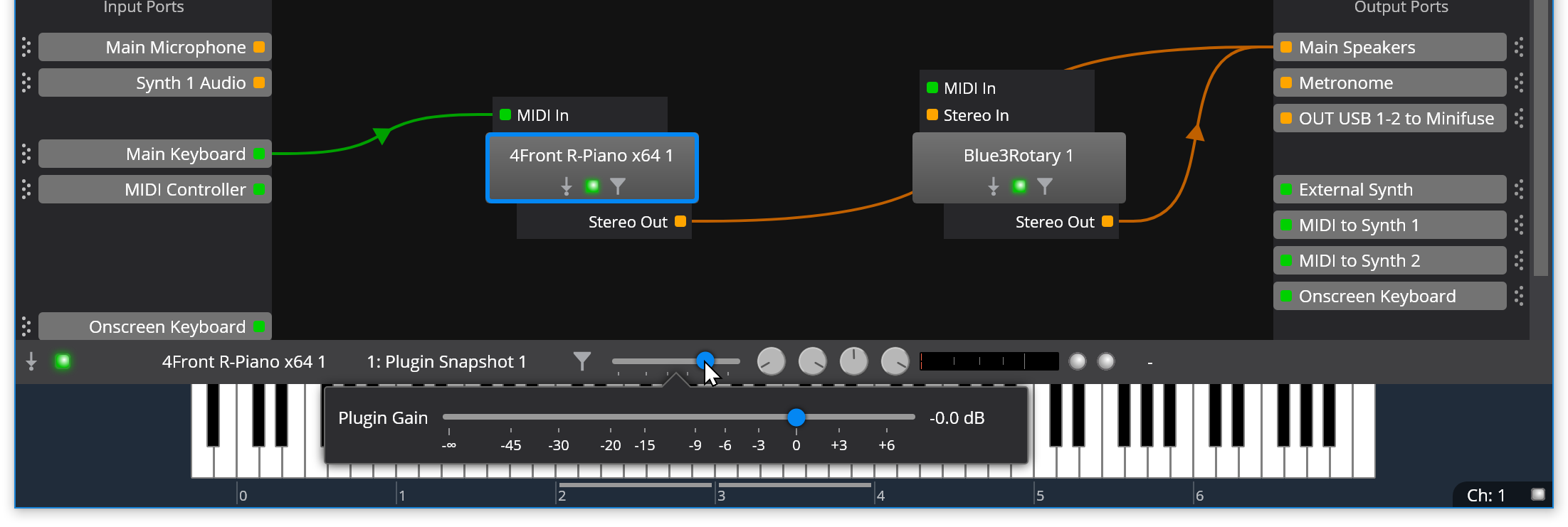Click the Ch: 1 channel selector
The height and width of the screenshot is (527, 1568).
(x=1485, y=495)
